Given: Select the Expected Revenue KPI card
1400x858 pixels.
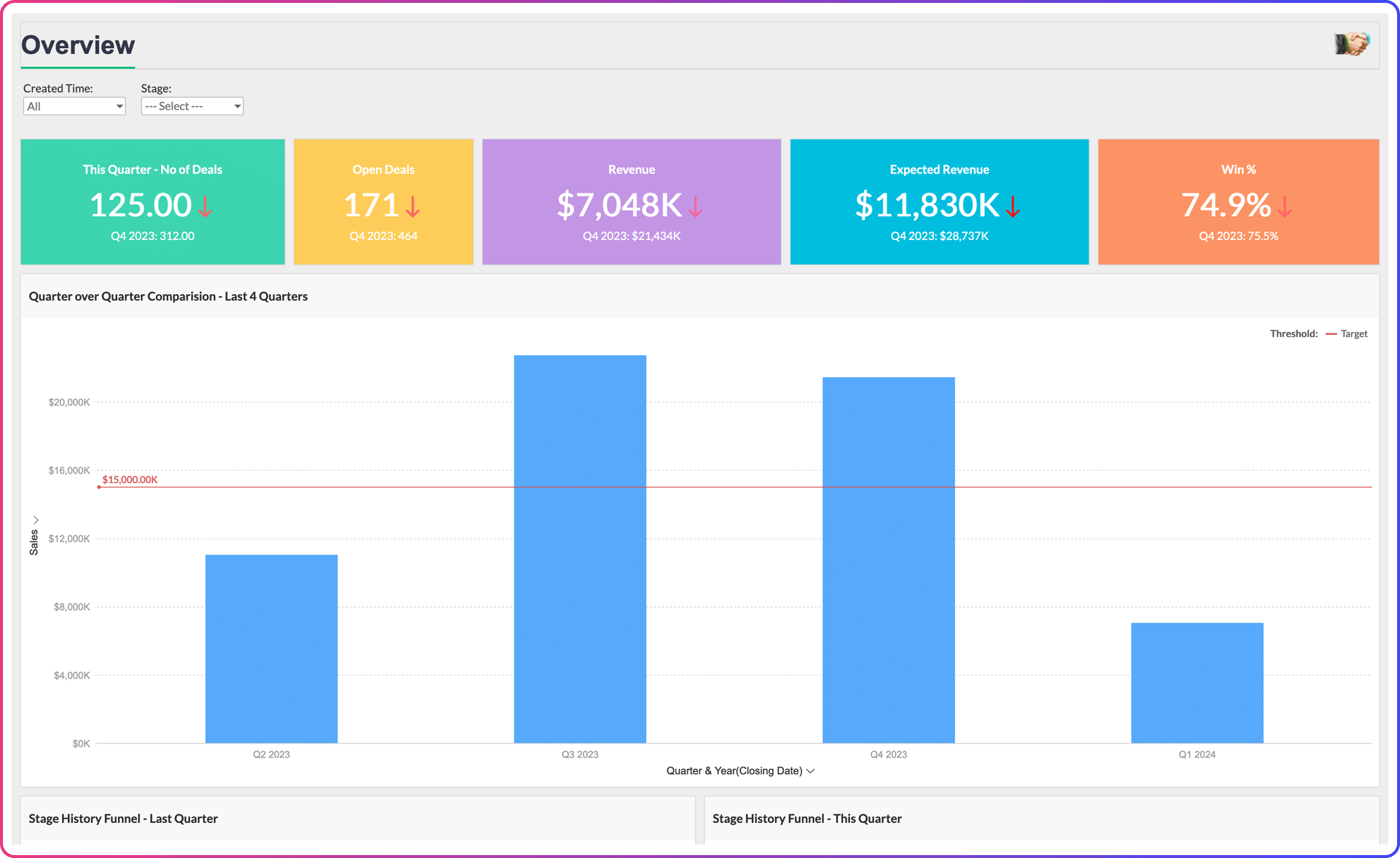Looking at the screenshot, I should (x=939, y=201).
